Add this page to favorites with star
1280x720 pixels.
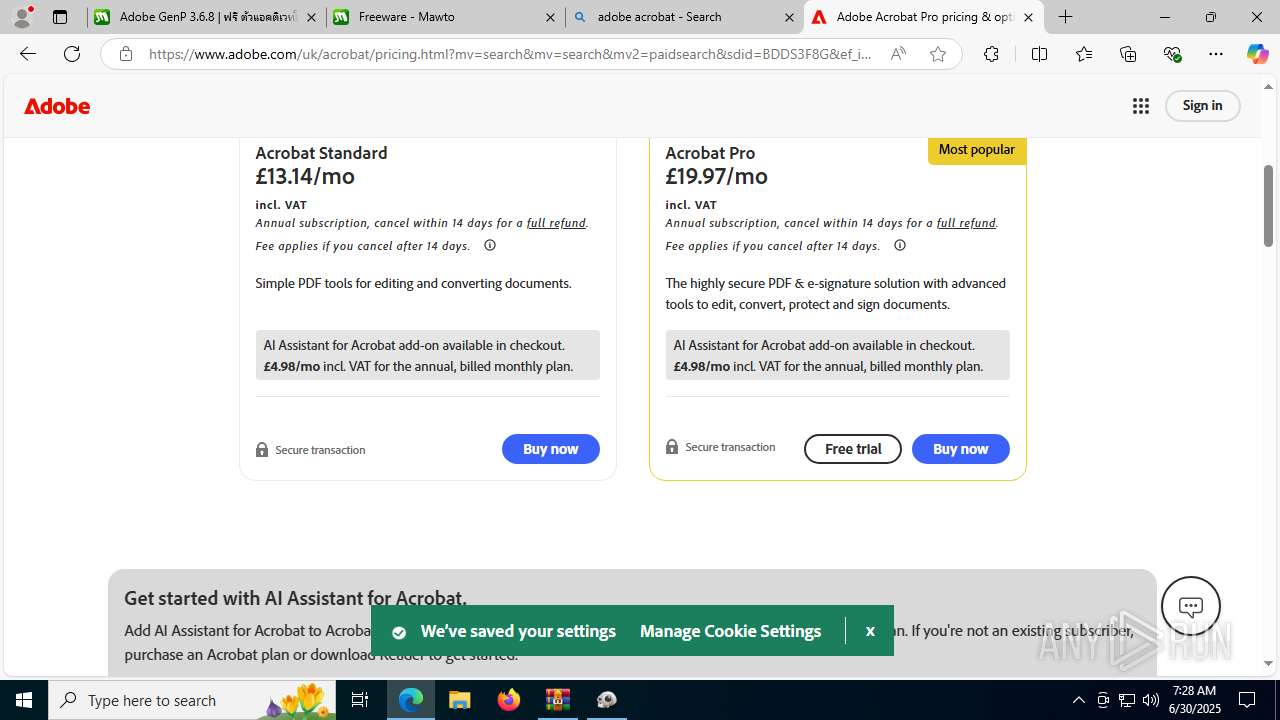(x=938, y=54)
